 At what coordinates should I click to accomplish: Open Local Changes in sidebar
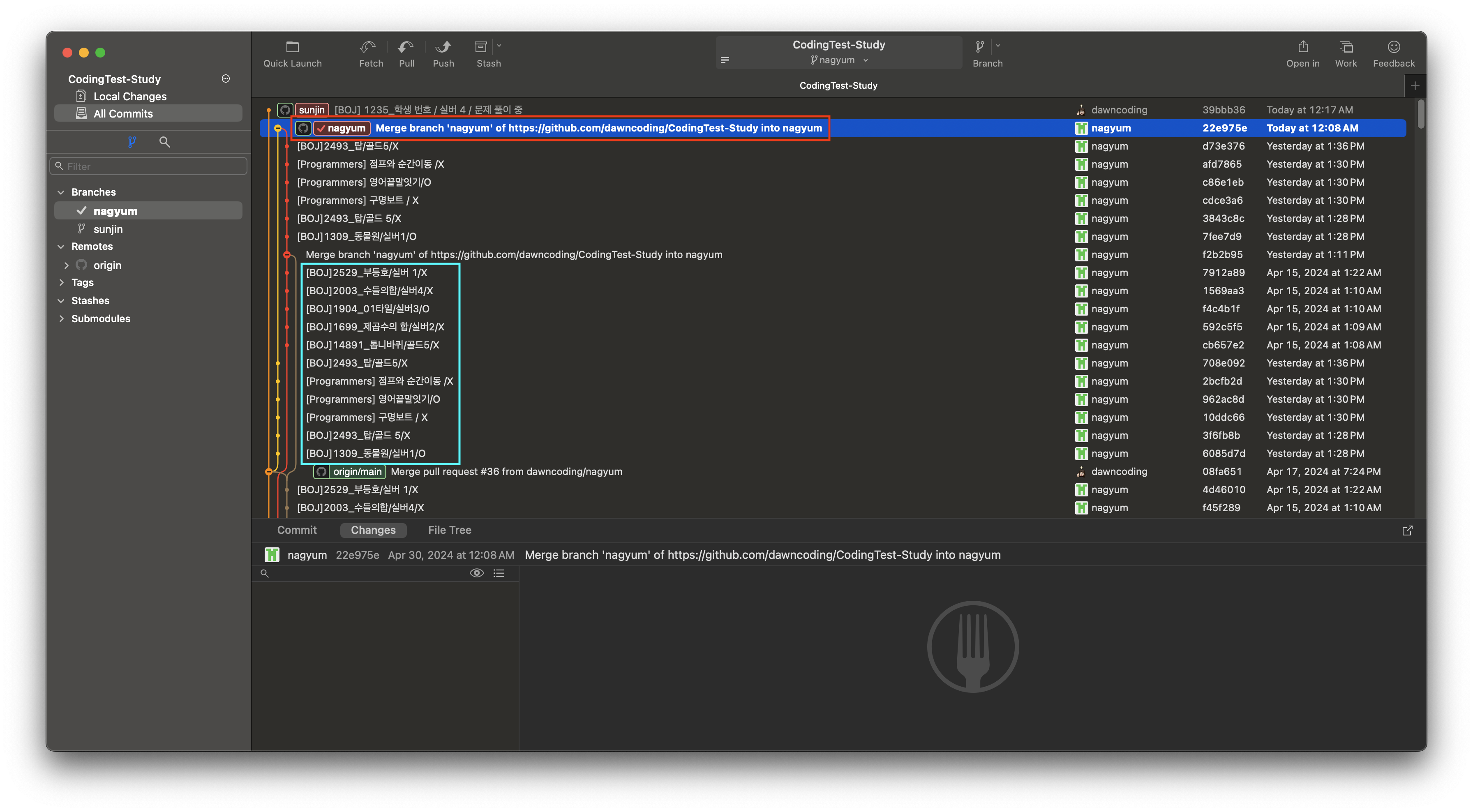[x=148, y=97]
